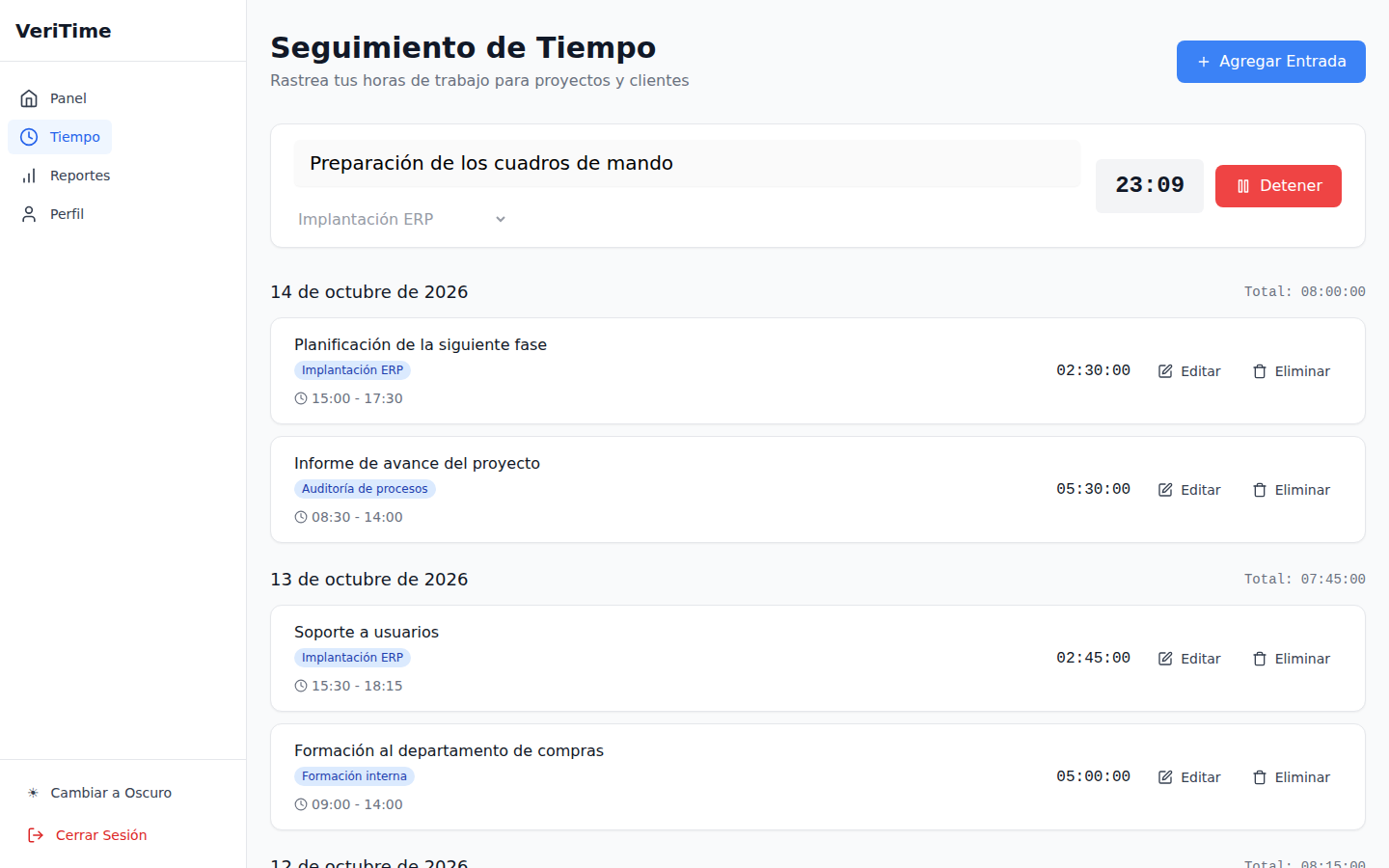This screenshot has width=1389, height=868.
Task: Click the logout arrow icon
Action: point(36,835)
